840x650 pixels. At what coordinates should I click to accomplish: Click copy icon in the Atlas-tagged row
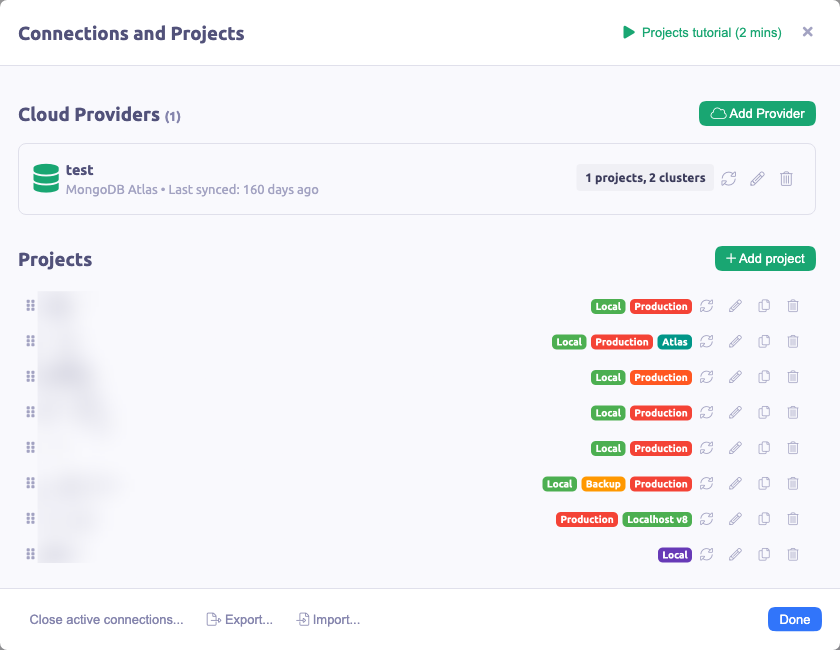pyautogui.click(x=764, y=342)
